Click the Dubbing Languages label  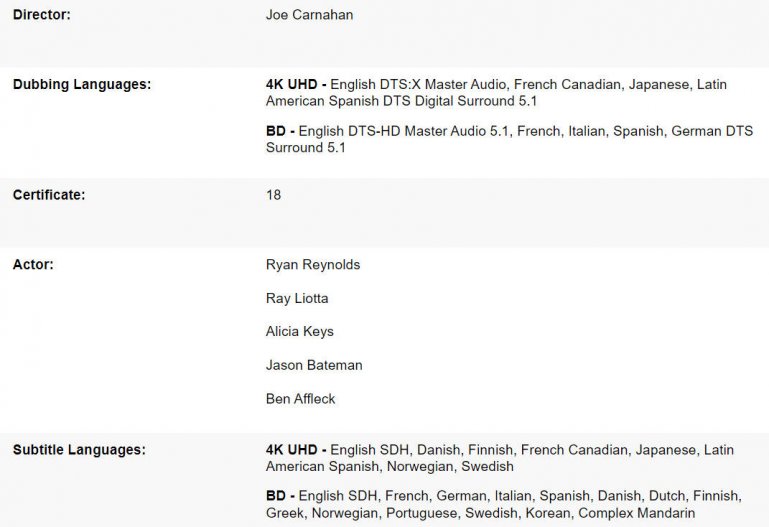(82, 84)
